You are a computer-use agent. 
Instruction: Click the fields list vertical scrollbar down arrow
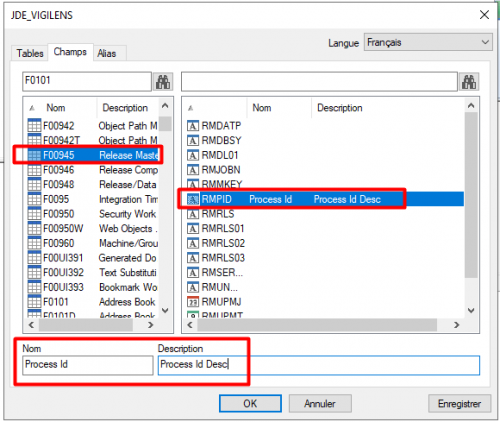(x=471, y=310)
